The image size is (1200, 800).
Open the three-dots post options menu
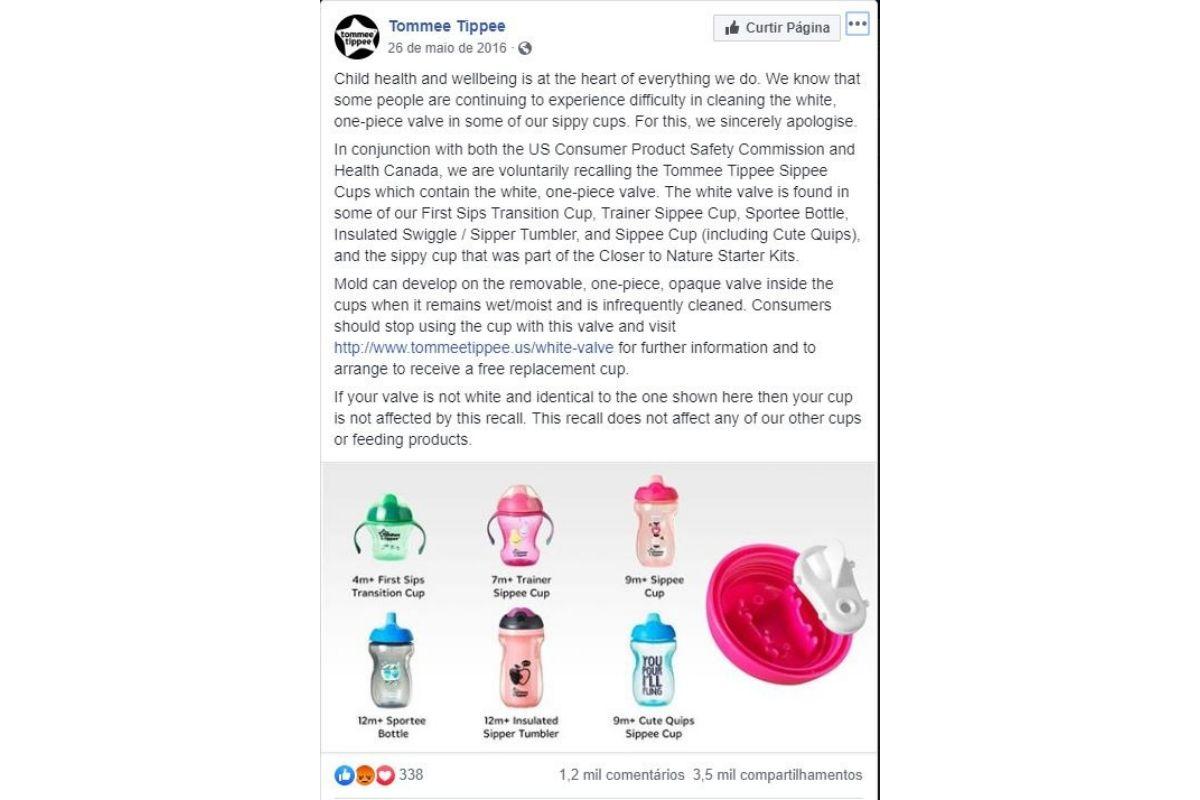point(857,25)
